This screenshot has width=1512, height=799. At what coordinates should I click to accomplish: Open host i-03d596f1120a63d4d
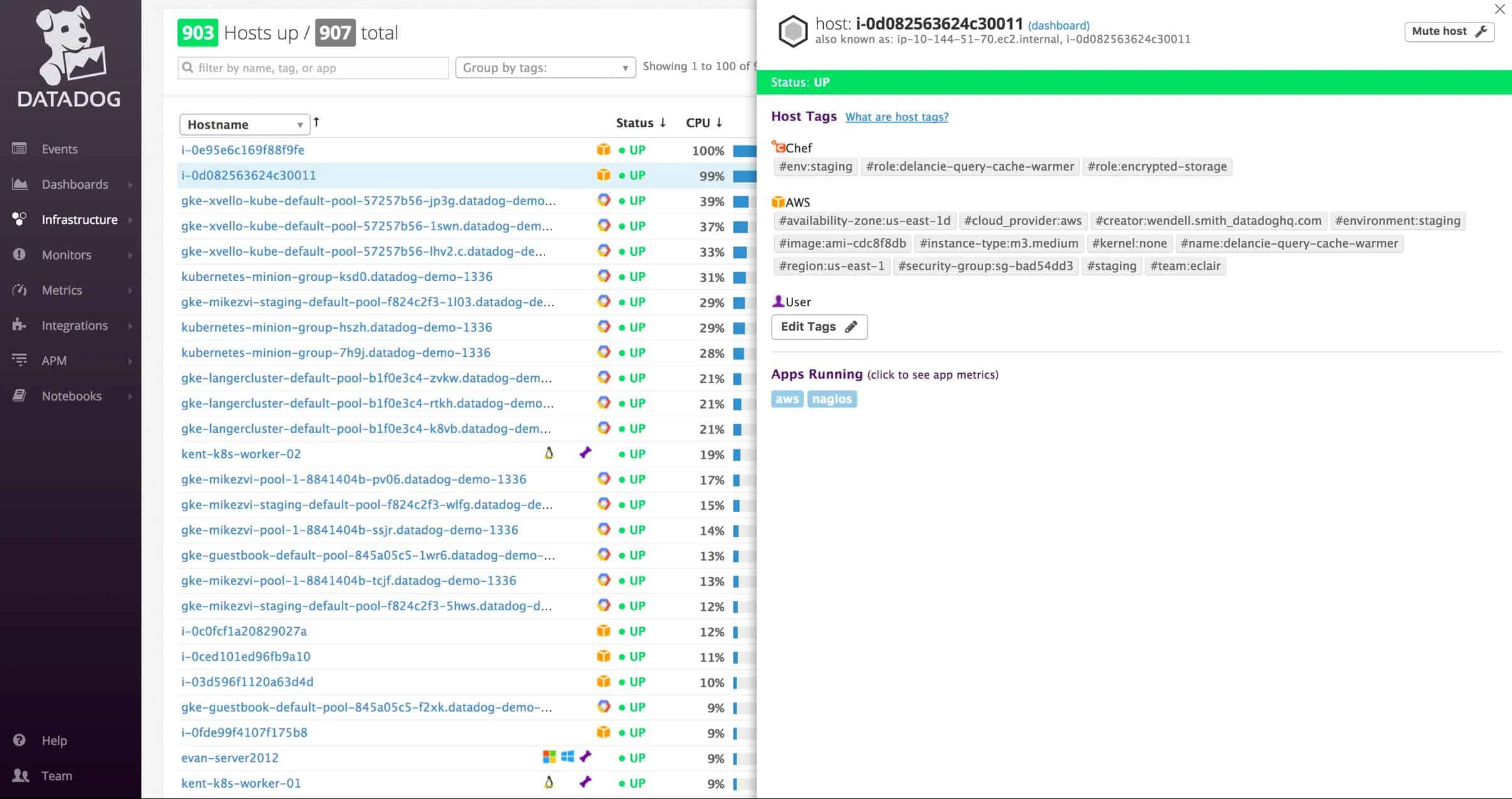coord(247,682)
